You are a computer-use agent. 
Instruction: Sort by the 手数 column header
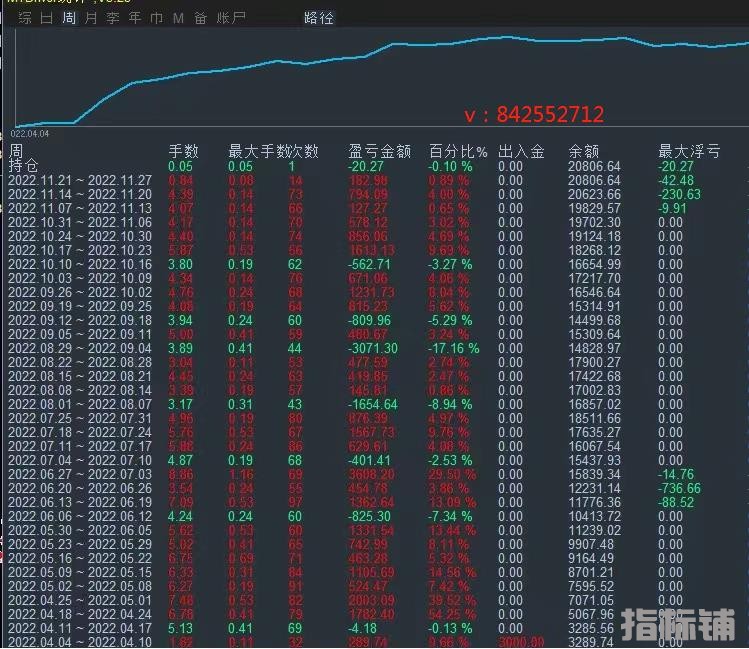point(183,152)
